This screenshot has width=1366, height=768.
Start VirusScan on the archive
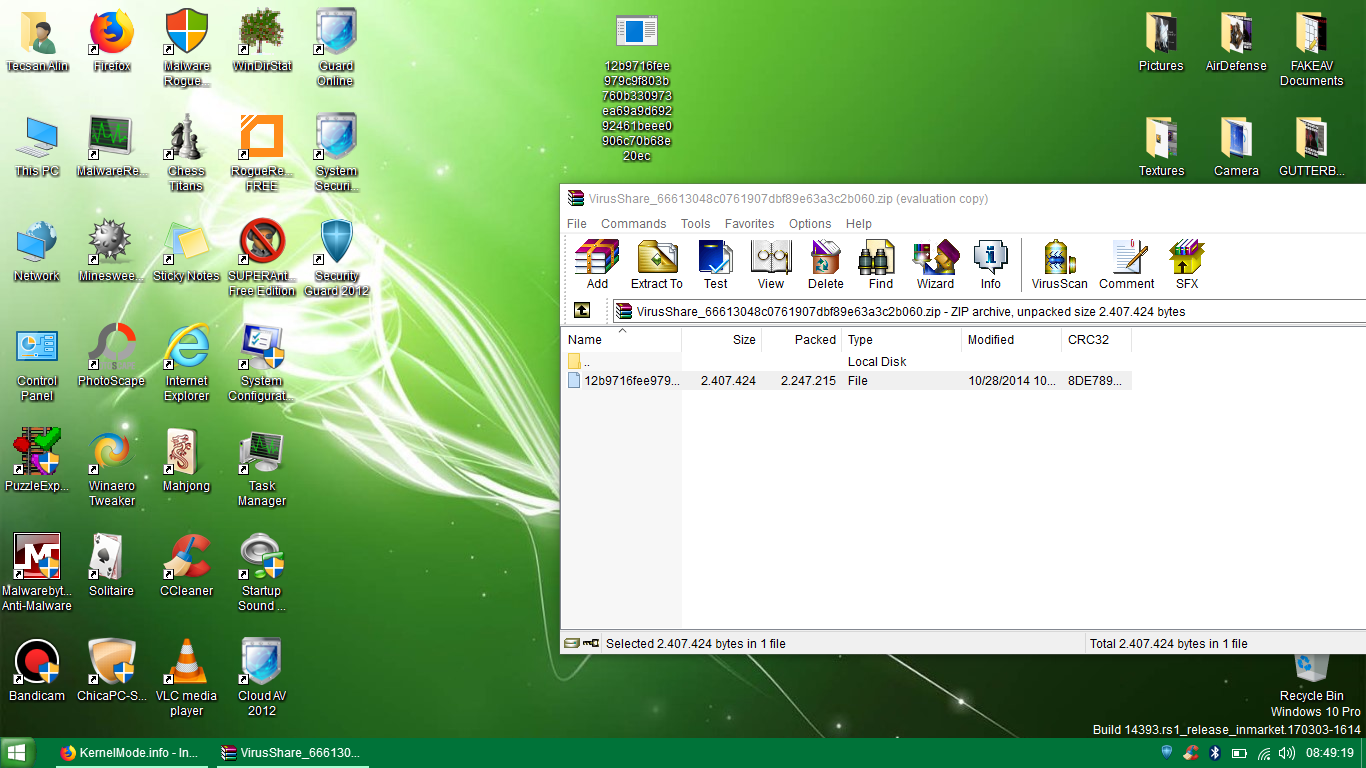[1059, 264]
